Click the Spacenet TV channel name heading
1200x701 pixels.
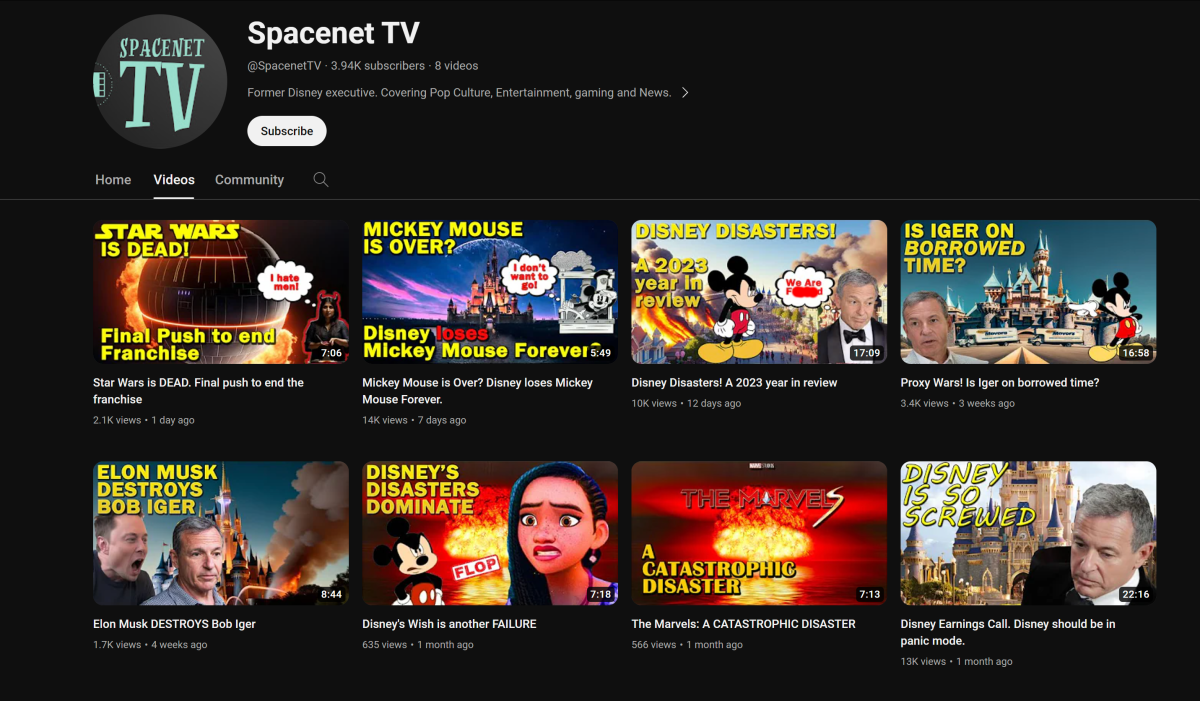[x=333, y=33]
